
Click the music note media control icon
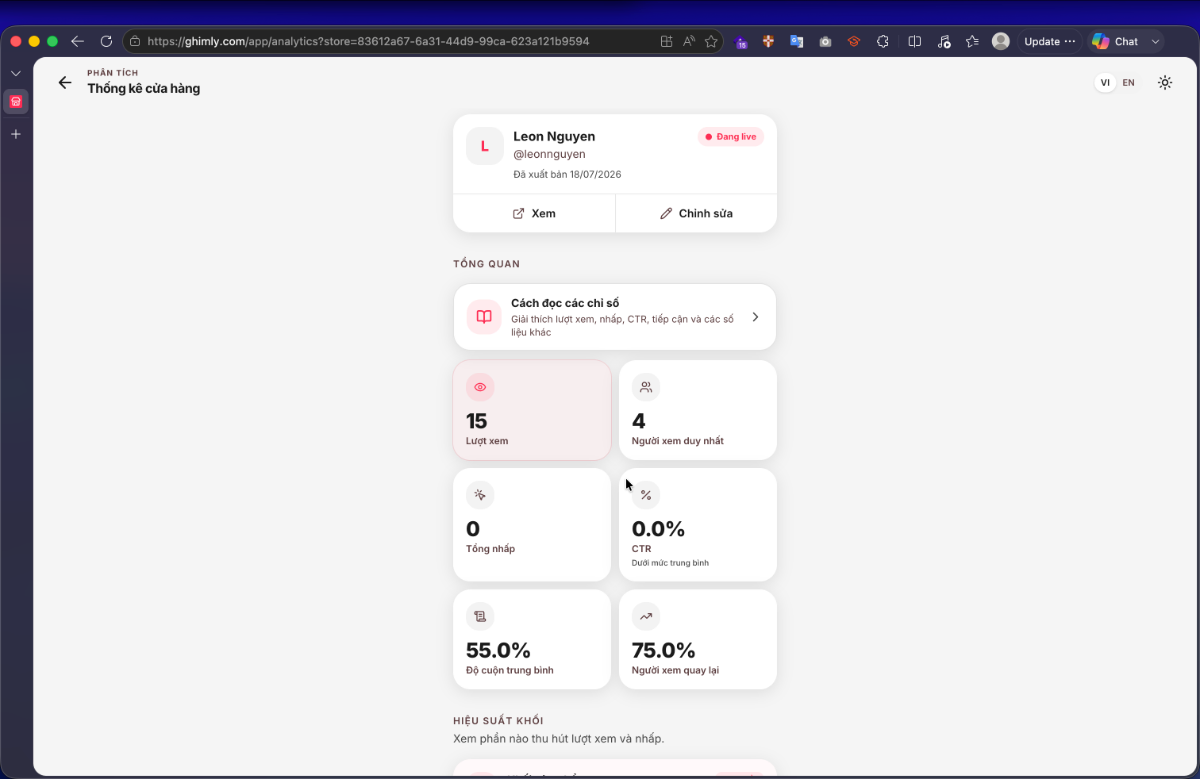click(x=944, y=42)
